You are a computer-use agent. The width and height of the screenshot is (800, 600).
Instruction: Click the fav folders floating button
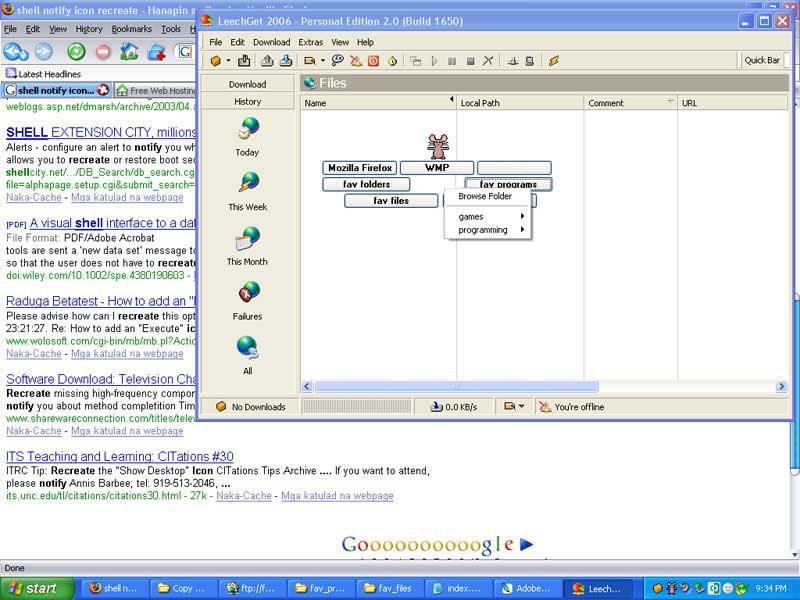tap(366, 184)
